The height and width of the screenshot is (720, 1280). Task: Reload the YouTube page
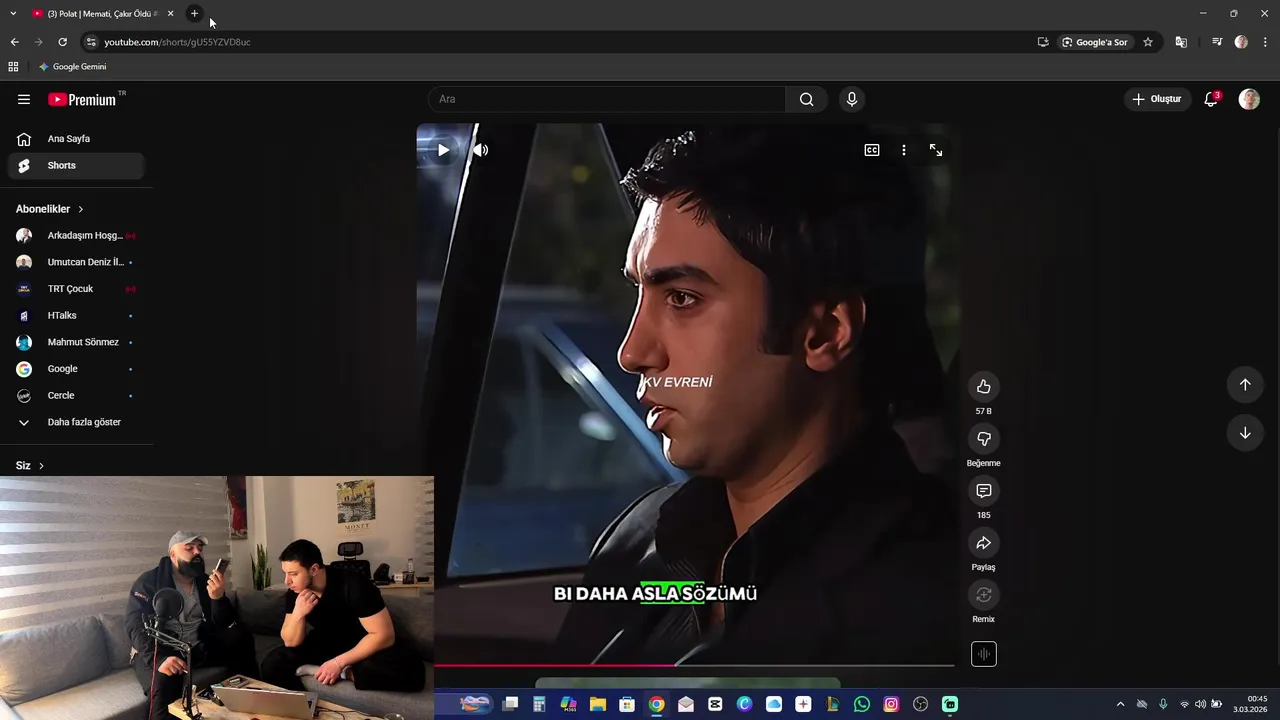point(62,42)
